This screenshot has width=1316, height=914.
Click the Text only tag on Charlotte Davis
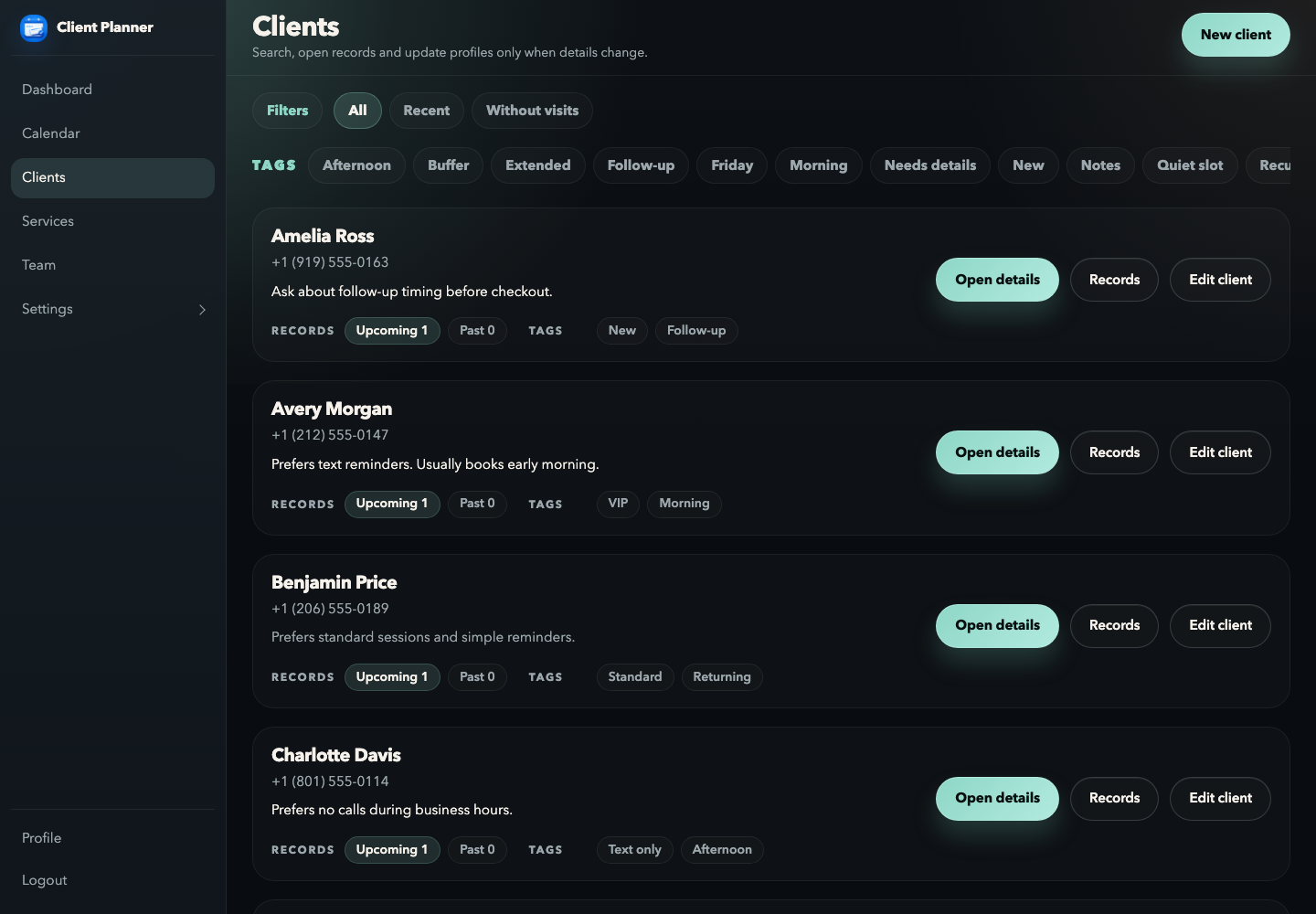pyautogui.click(x=634, y=850)
